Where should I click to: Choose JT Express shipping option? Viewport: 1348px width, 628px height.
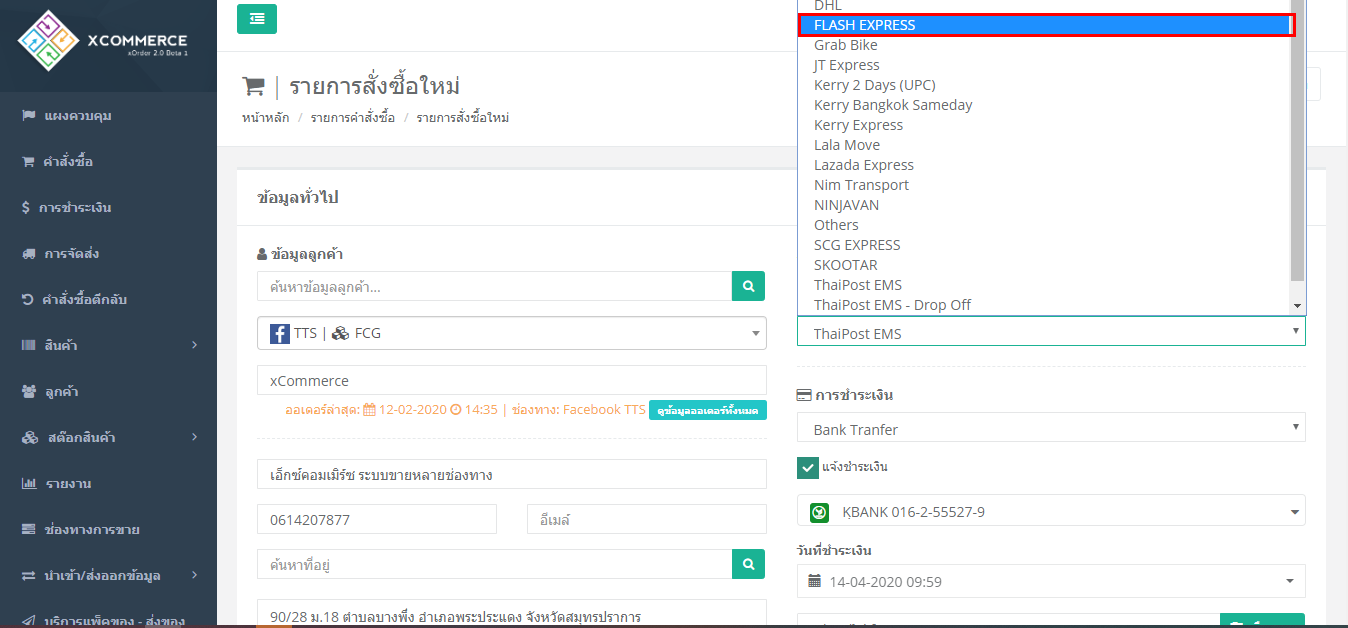point(1044,65)
